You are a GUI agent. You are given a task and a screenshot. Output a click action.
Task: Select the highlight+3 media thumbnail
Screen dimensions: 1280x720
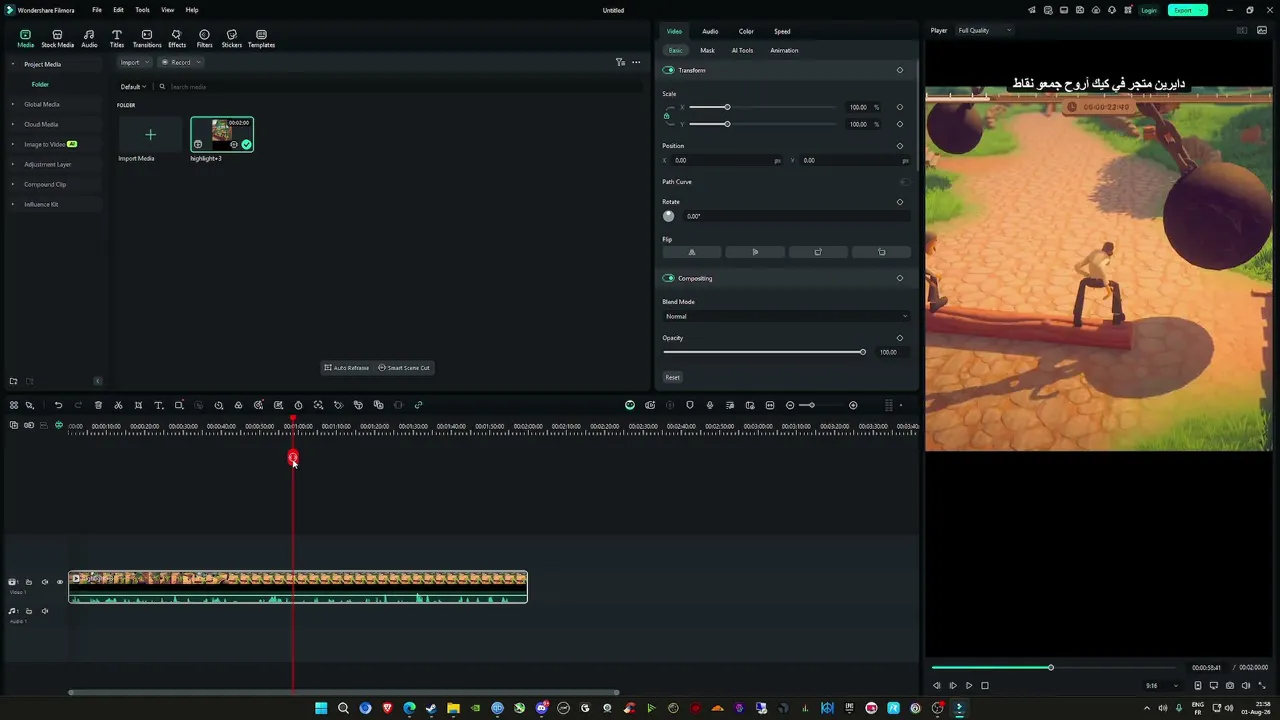[x=222, y=134]
